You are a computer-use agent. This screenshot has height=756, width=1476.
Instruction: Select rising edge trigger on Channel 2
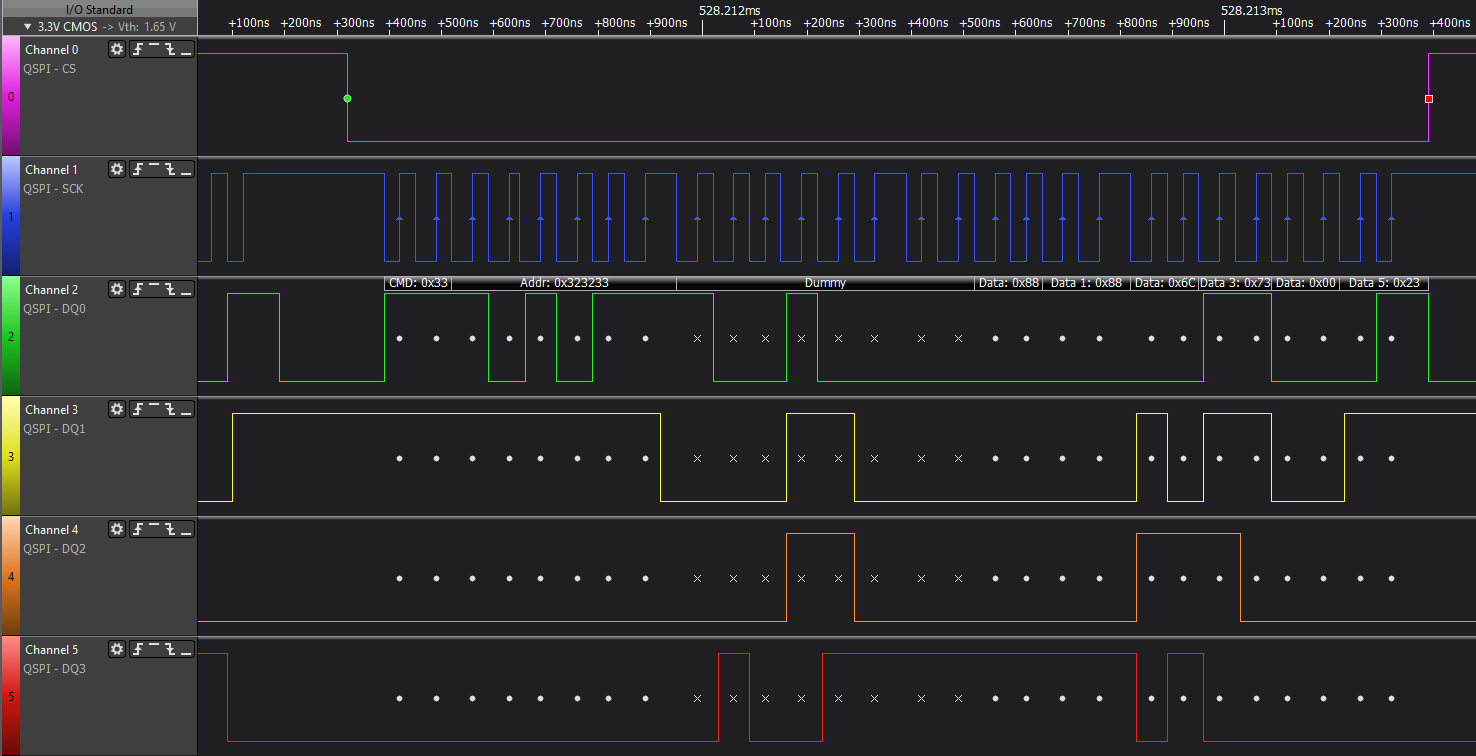[x=138, y=290]
